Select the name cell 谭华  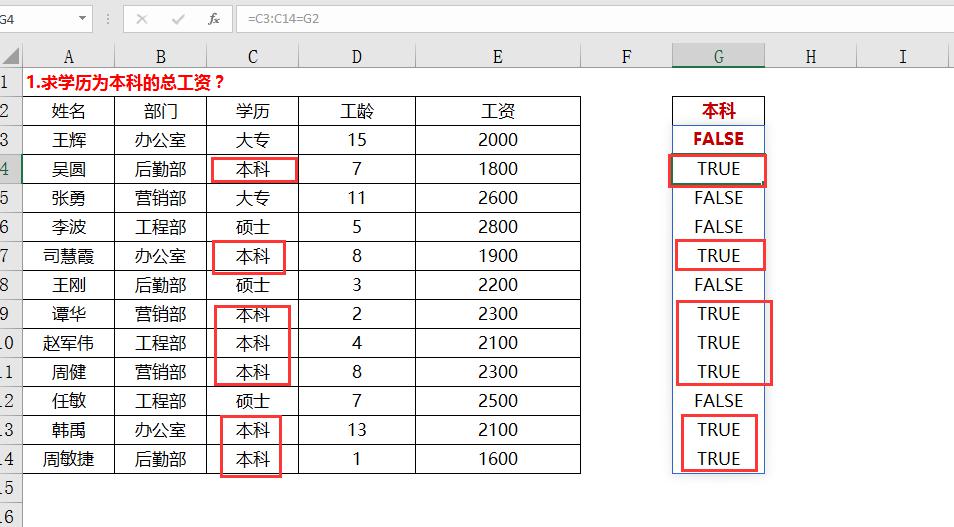[x=69, y=314]
